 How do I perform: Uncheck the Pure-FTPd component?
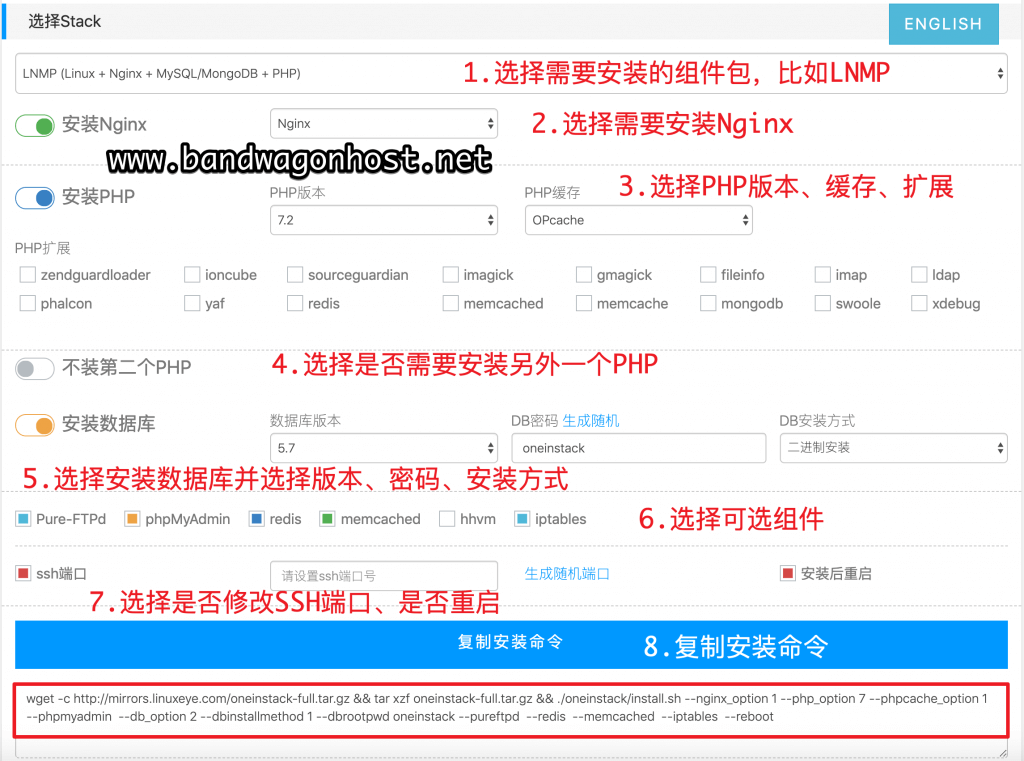click(x=24, y=519)
